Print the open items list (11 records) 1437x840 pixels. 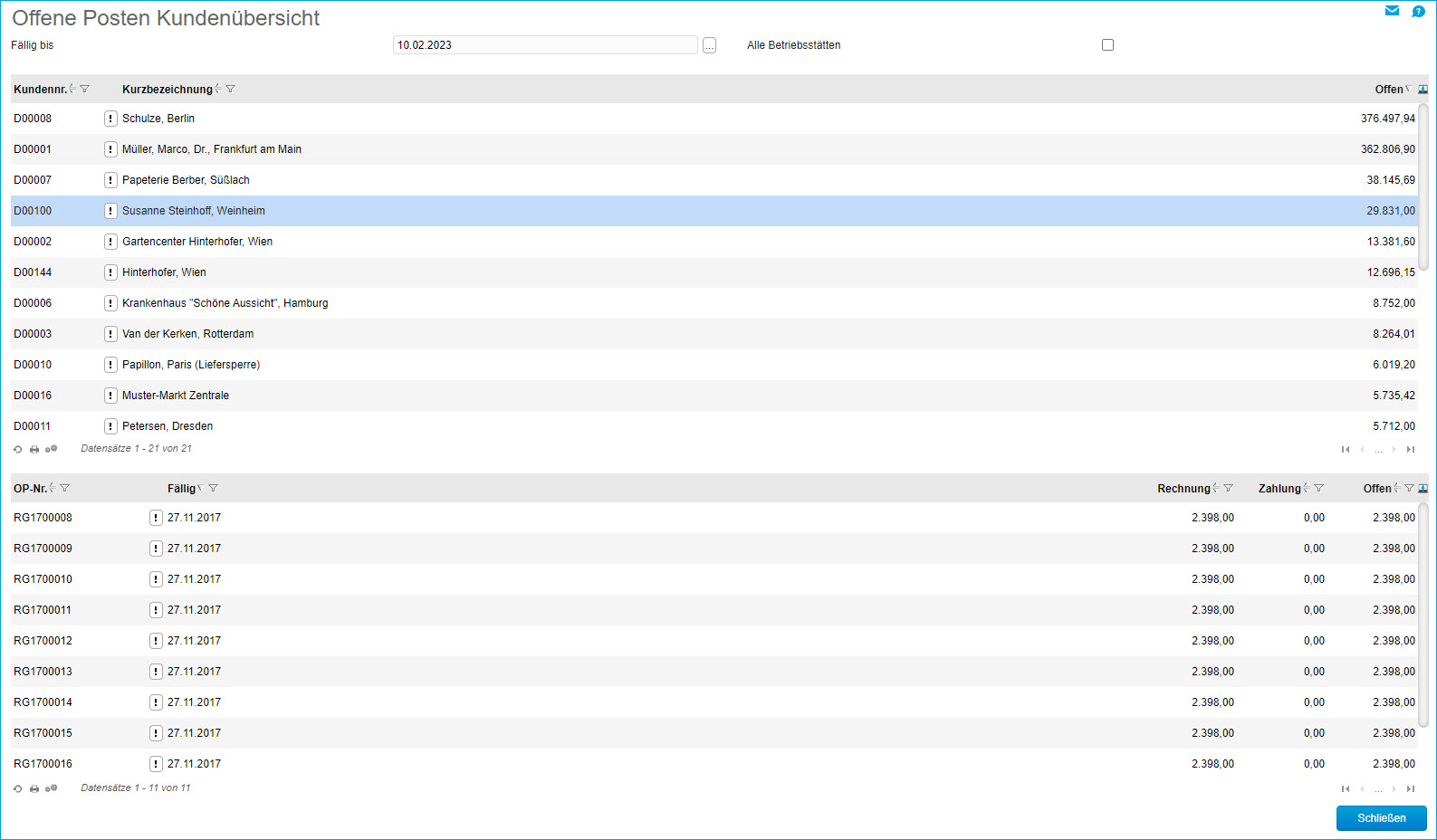[x=34, y=788]
